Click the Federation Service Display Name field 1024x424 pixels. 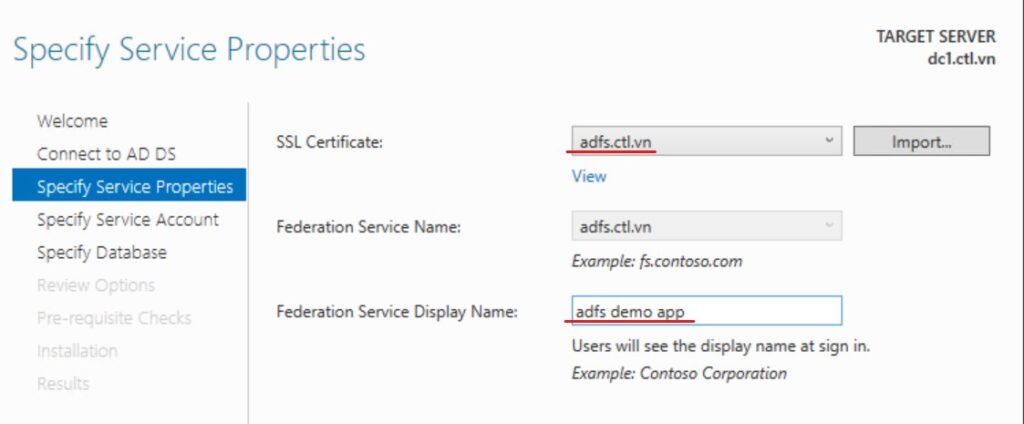tap(706, 312)
